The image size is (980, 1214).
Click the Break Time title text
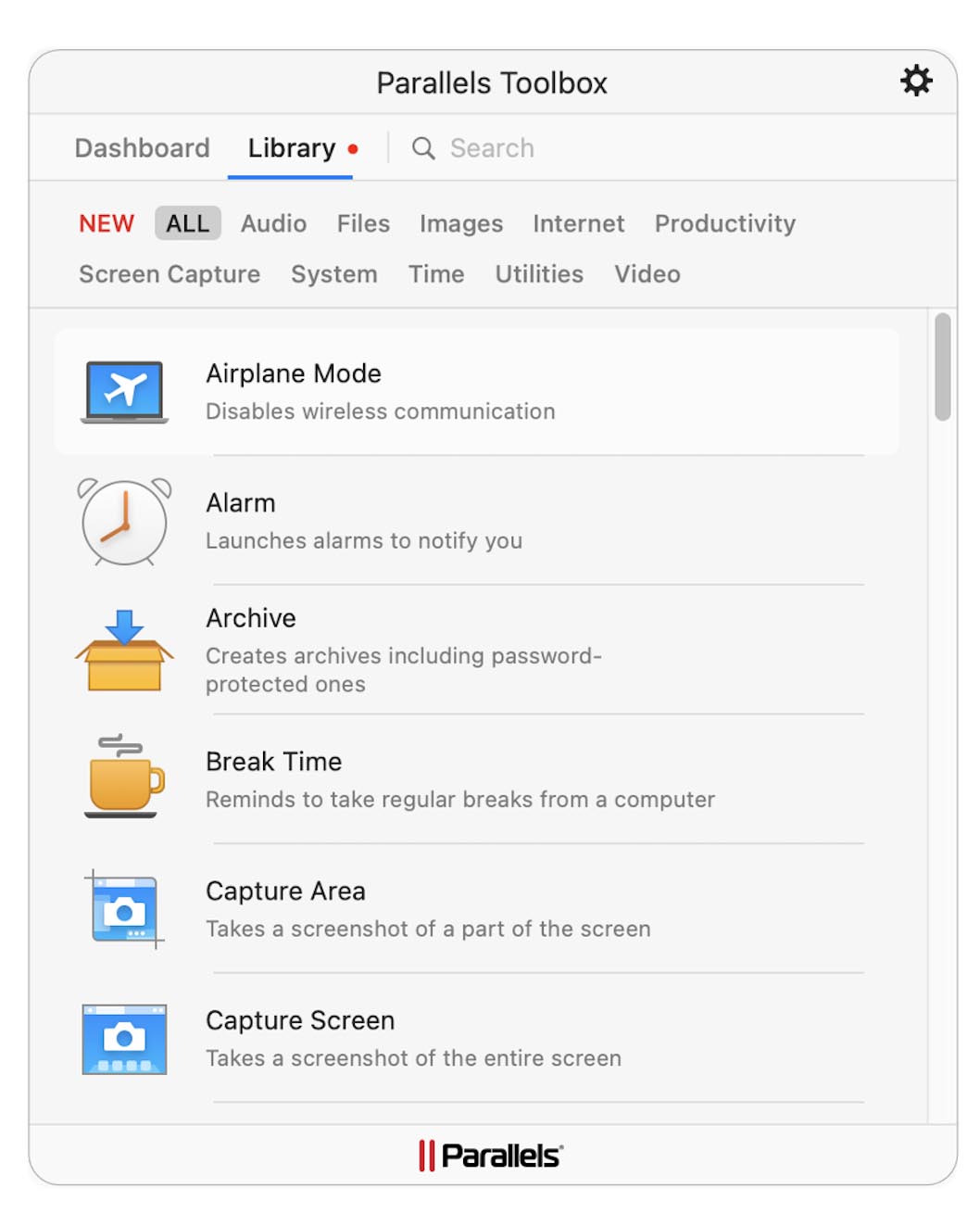click(x=274, y=762)
